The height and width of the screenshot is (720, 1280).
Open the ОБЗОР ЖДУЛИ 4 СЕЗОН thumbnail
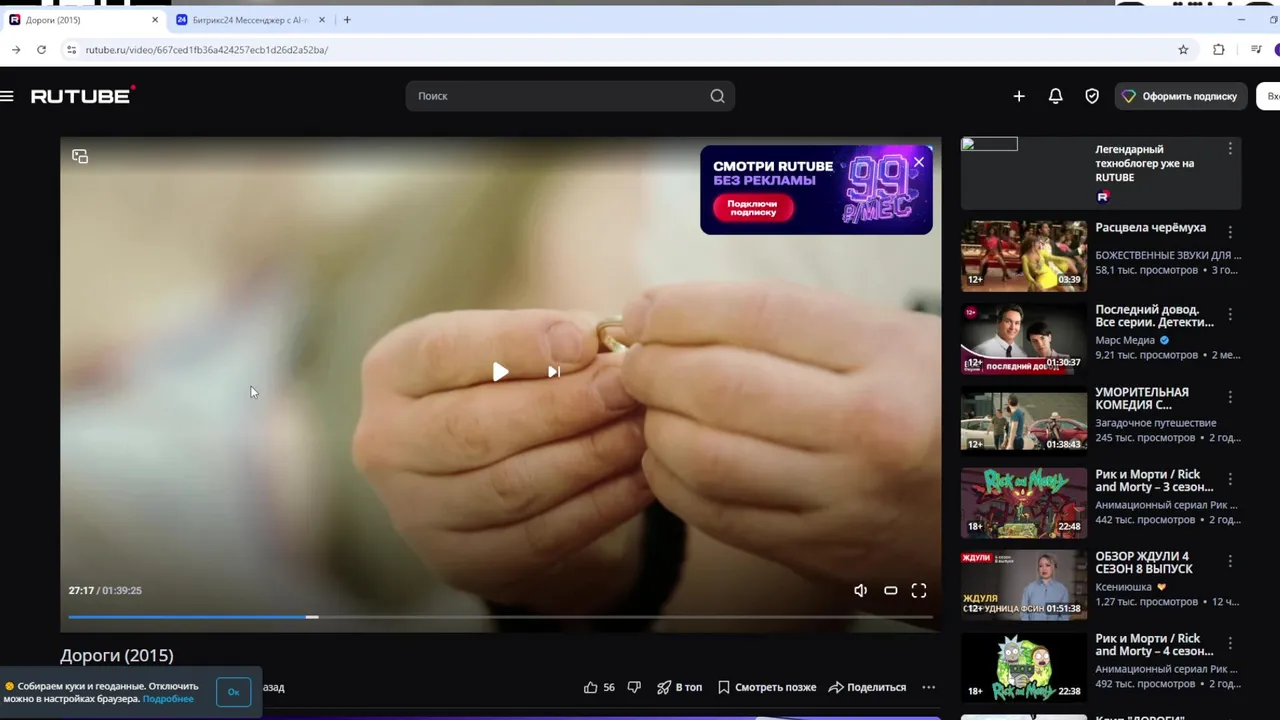(1024, 585)
